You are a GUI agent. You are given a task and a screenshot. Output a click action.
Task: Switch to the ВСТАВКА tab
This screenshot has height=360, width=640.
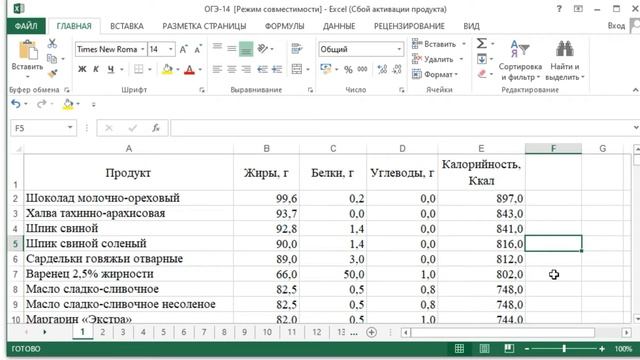(x=127, y=26)
